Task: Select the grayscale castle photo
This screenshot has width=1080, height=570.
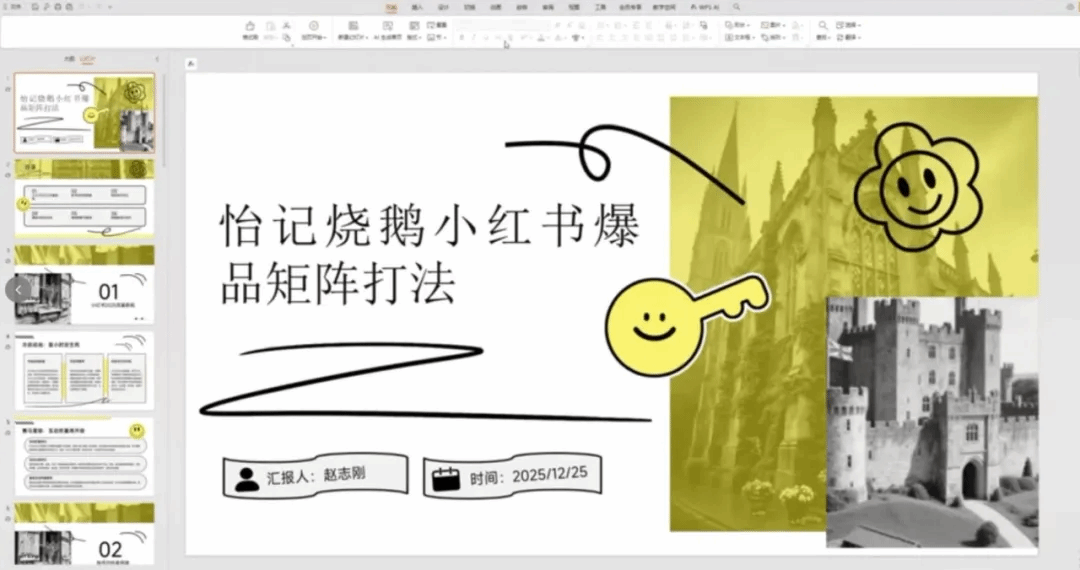Action: (932, 422)
